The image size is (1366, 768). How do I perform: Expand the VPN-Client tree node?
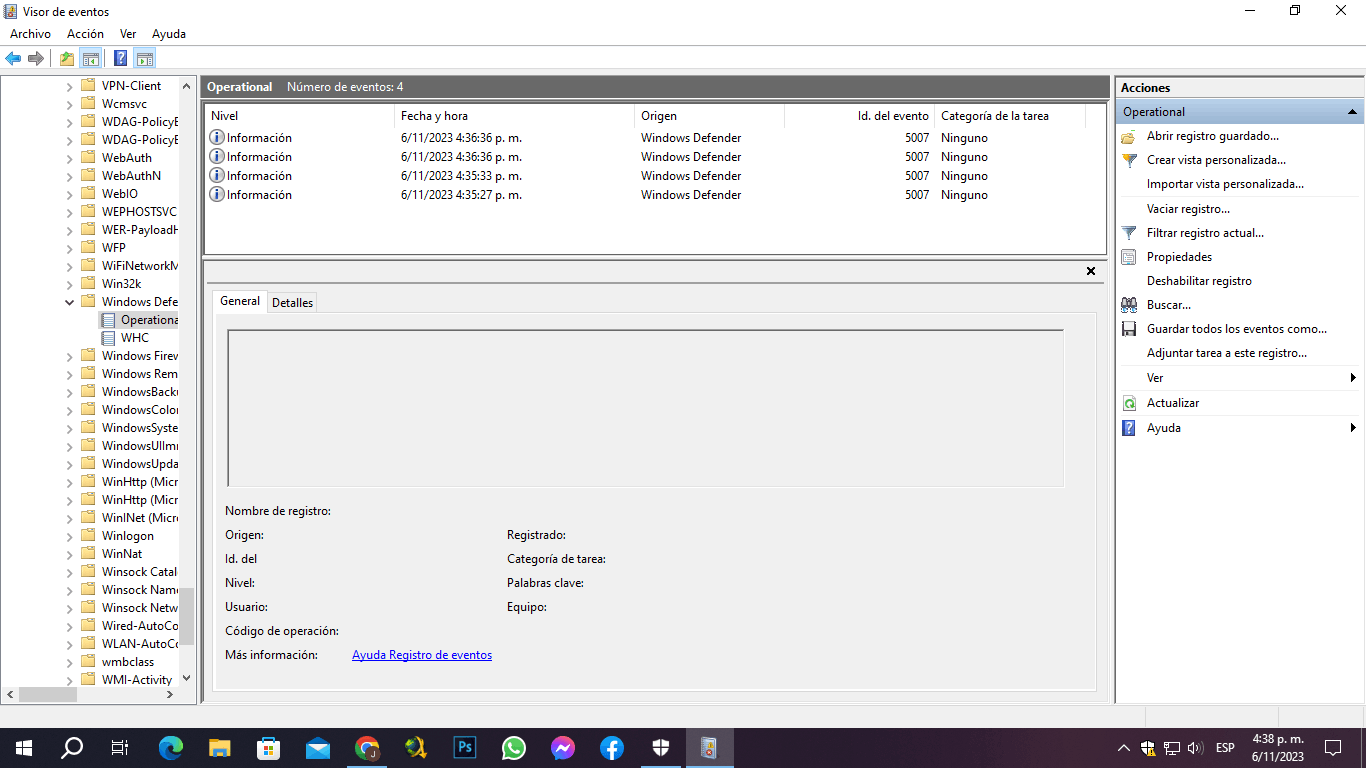click(x=69, y=86)
